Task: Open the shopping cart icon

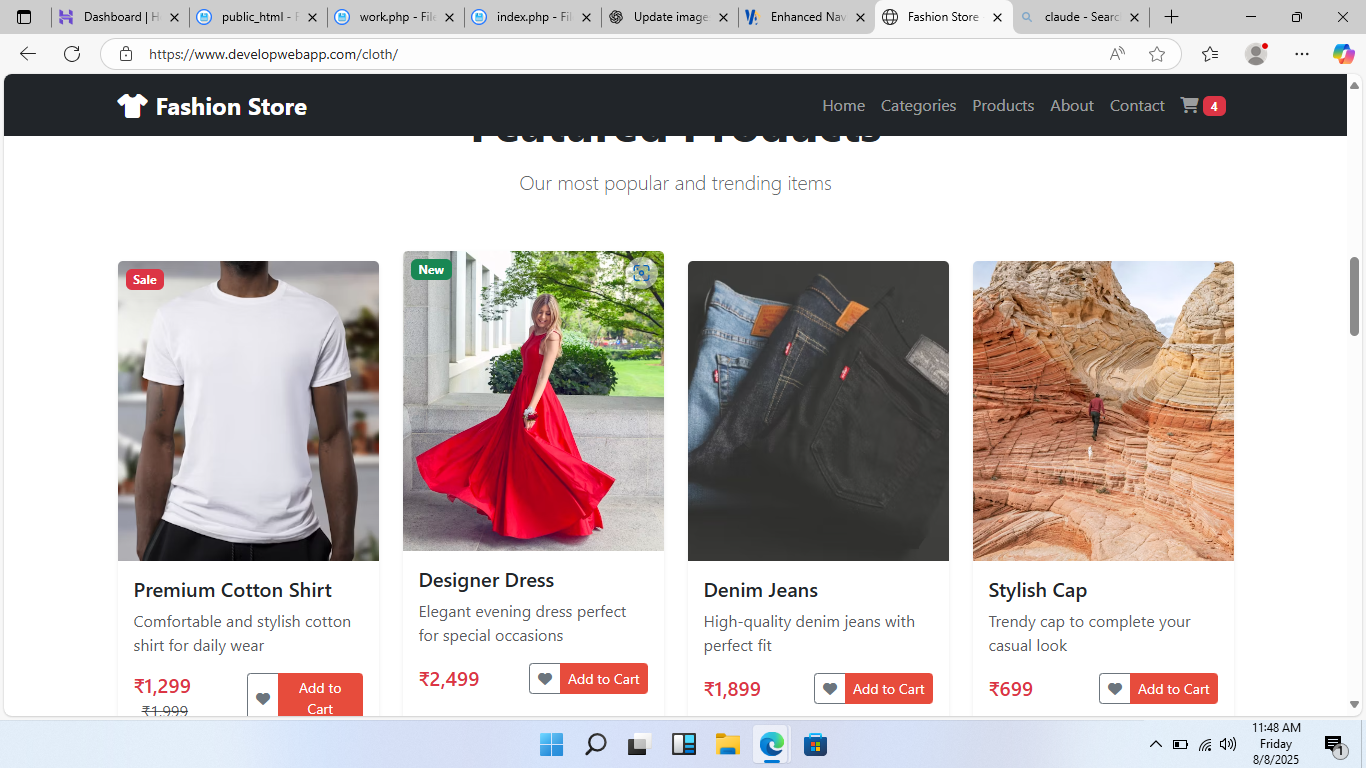Action: (1189, 106)
